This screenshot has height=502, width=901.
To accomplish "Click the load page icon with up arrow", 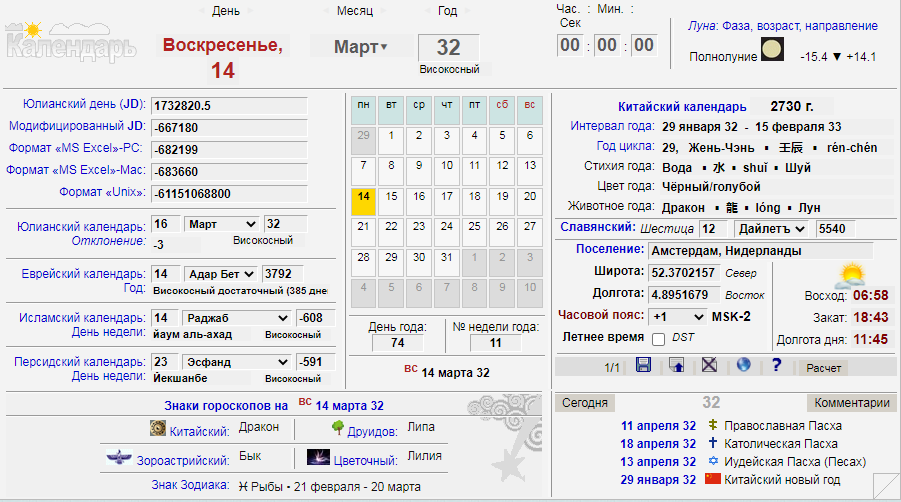I will tap(676, 365).
